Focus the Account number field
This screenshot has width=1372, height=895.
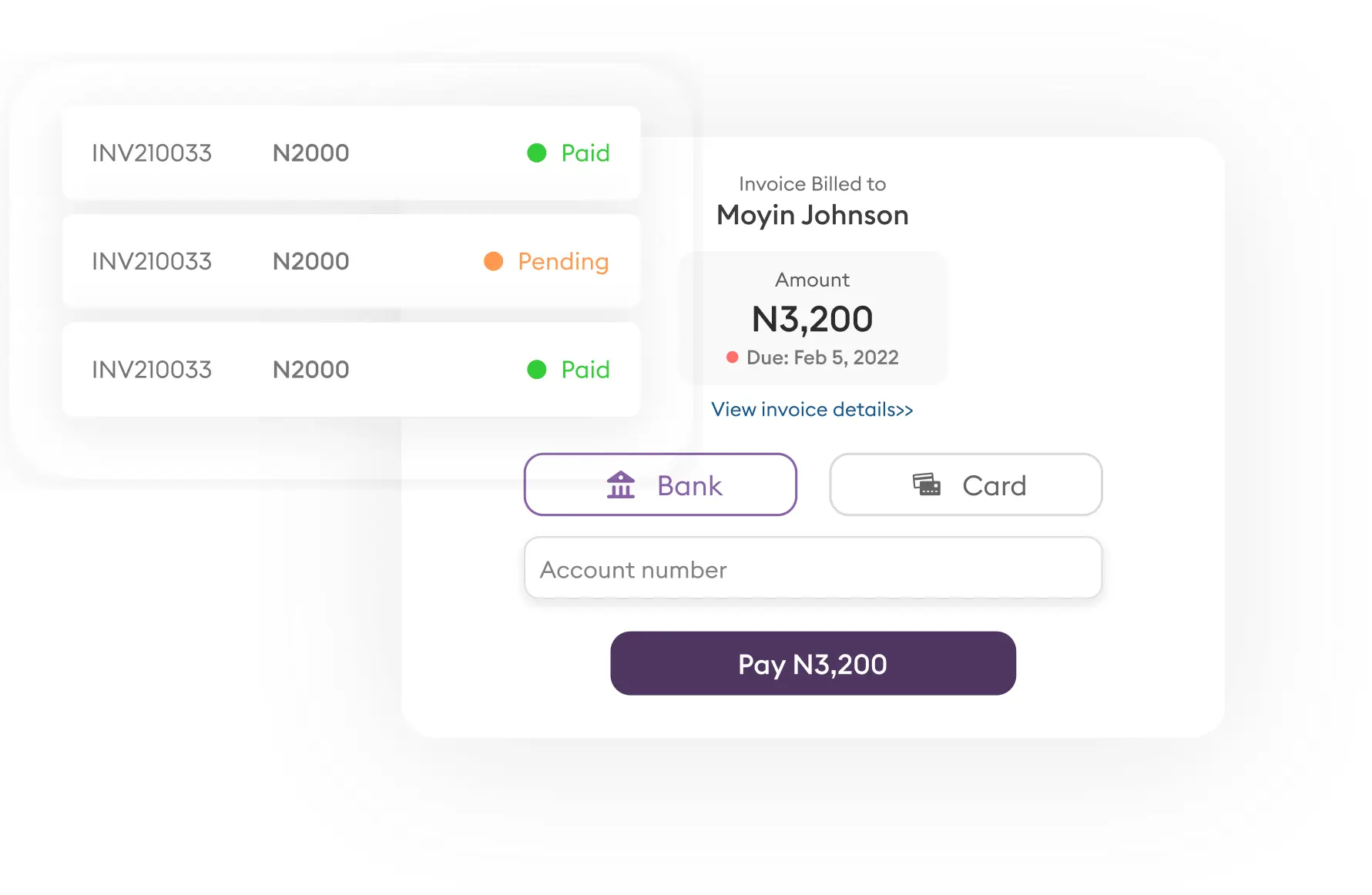point(813,568)
